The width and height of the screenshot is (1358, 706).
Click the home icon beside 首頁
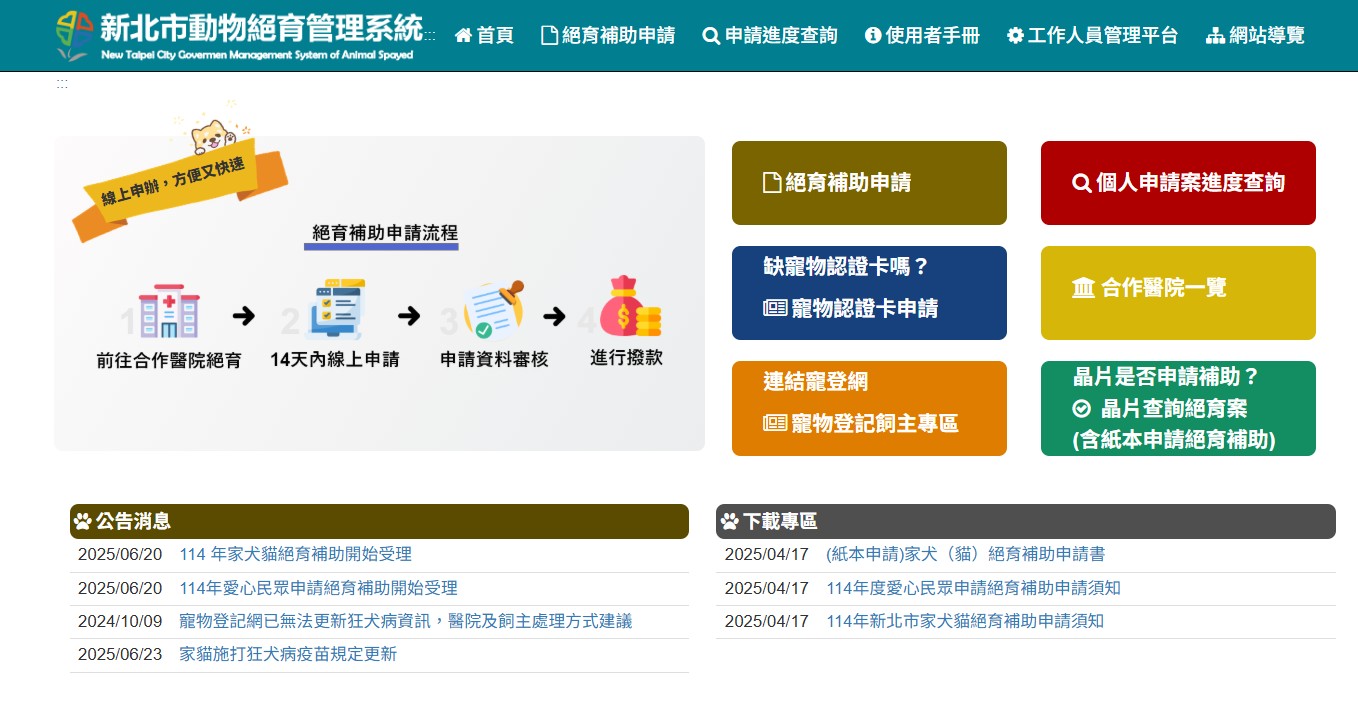pyautogui.click(x=463, y=36)
